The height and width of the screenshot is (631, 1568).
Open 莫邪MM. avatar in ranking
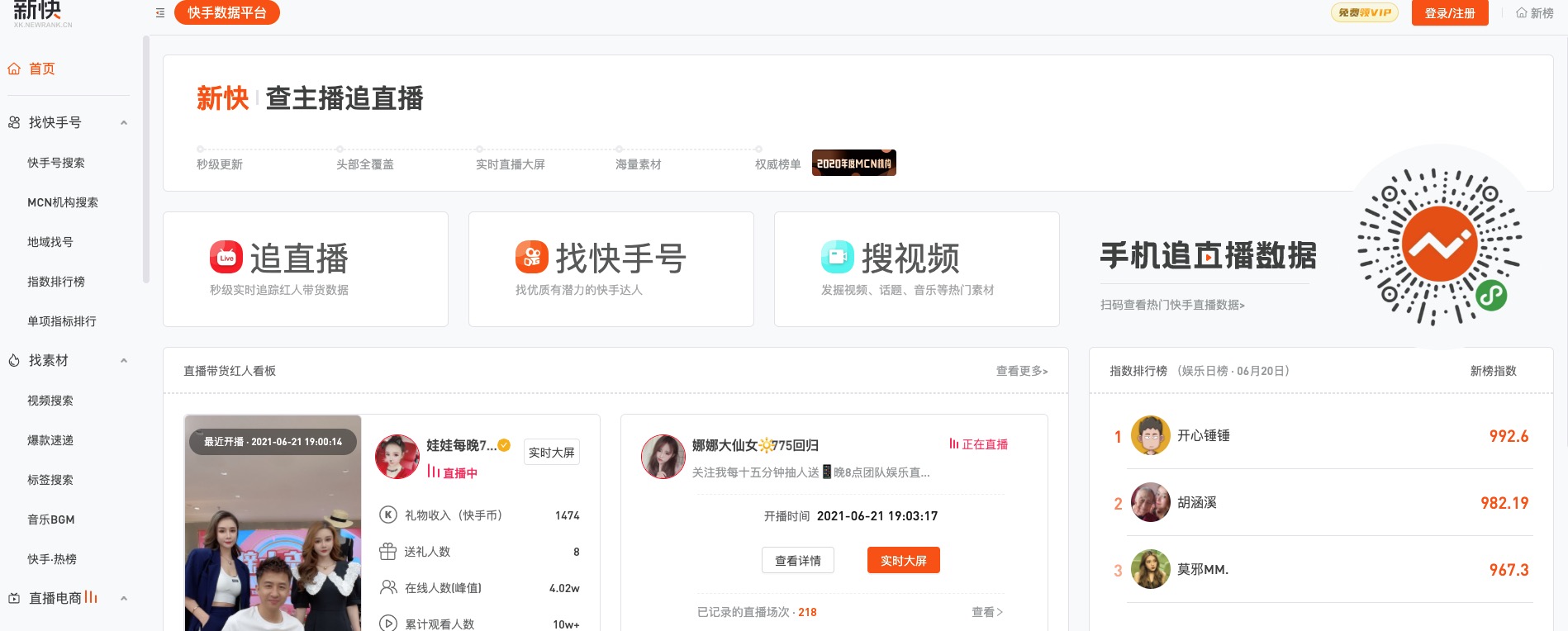point(1150,569)
